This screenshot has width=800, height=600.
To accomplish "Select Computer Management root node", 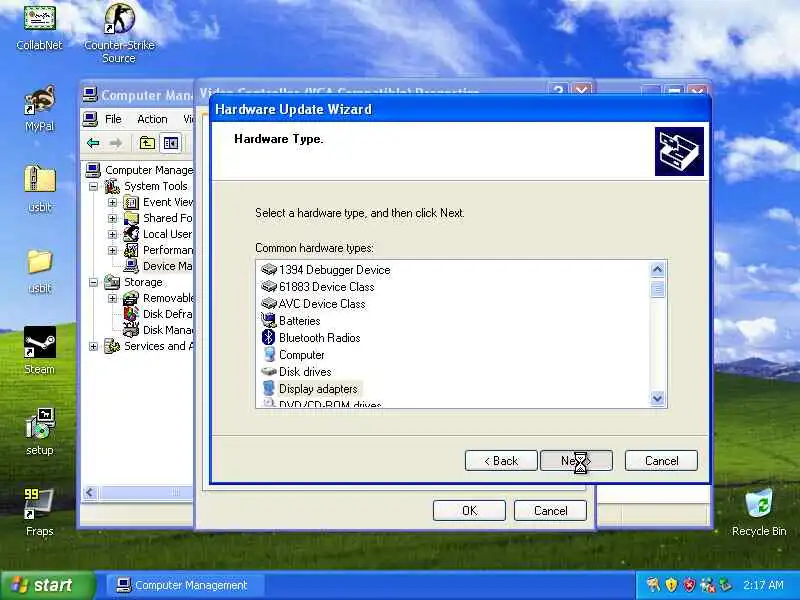I will [x=148, y=170].
